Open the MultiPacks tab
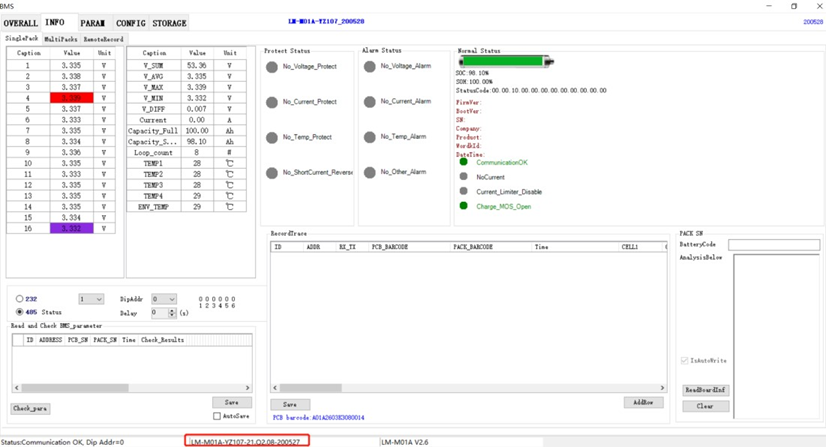 pyautogui.click(x=60, y=39)
